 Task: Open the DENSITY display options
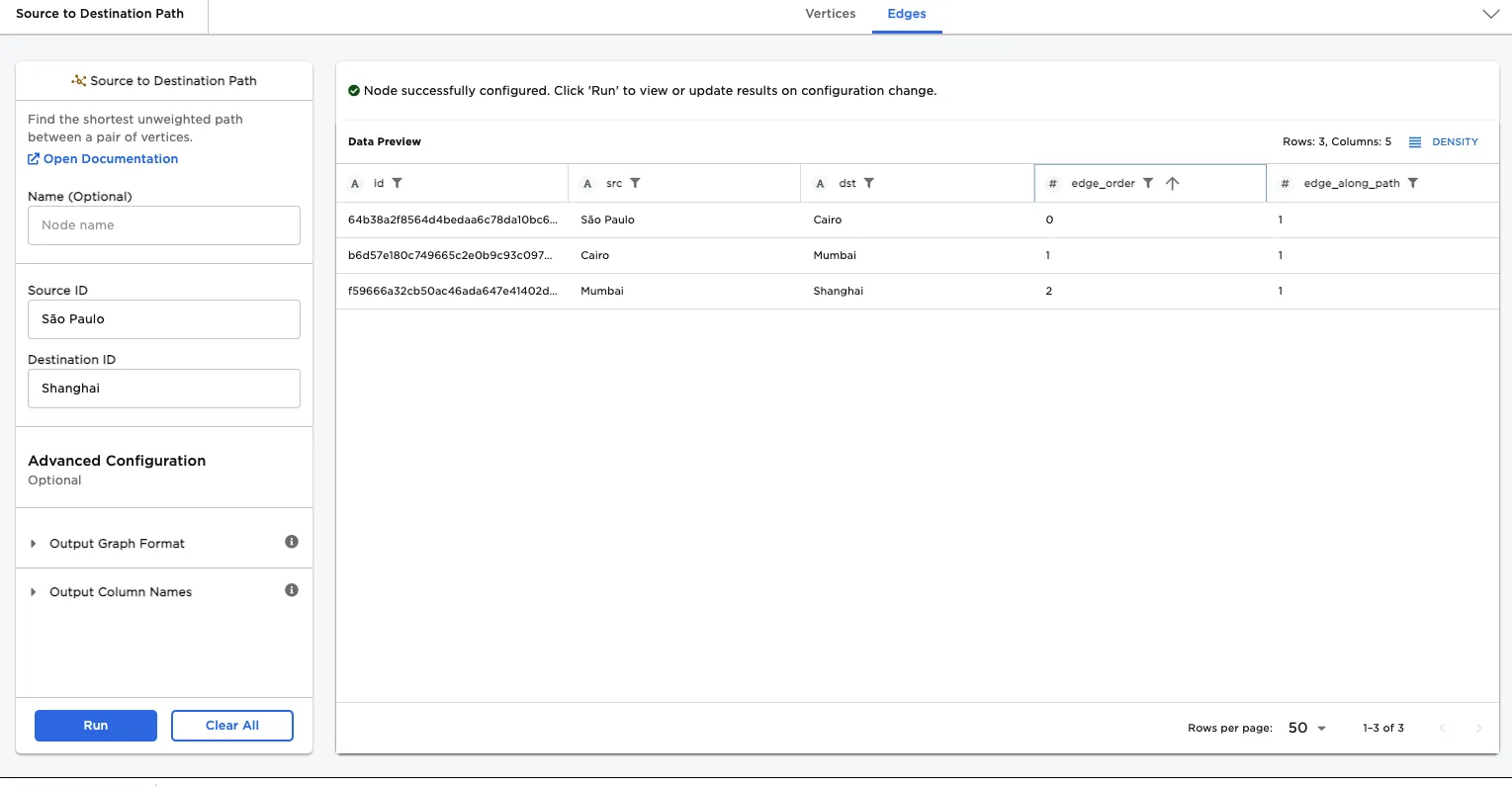(1443, 141)
